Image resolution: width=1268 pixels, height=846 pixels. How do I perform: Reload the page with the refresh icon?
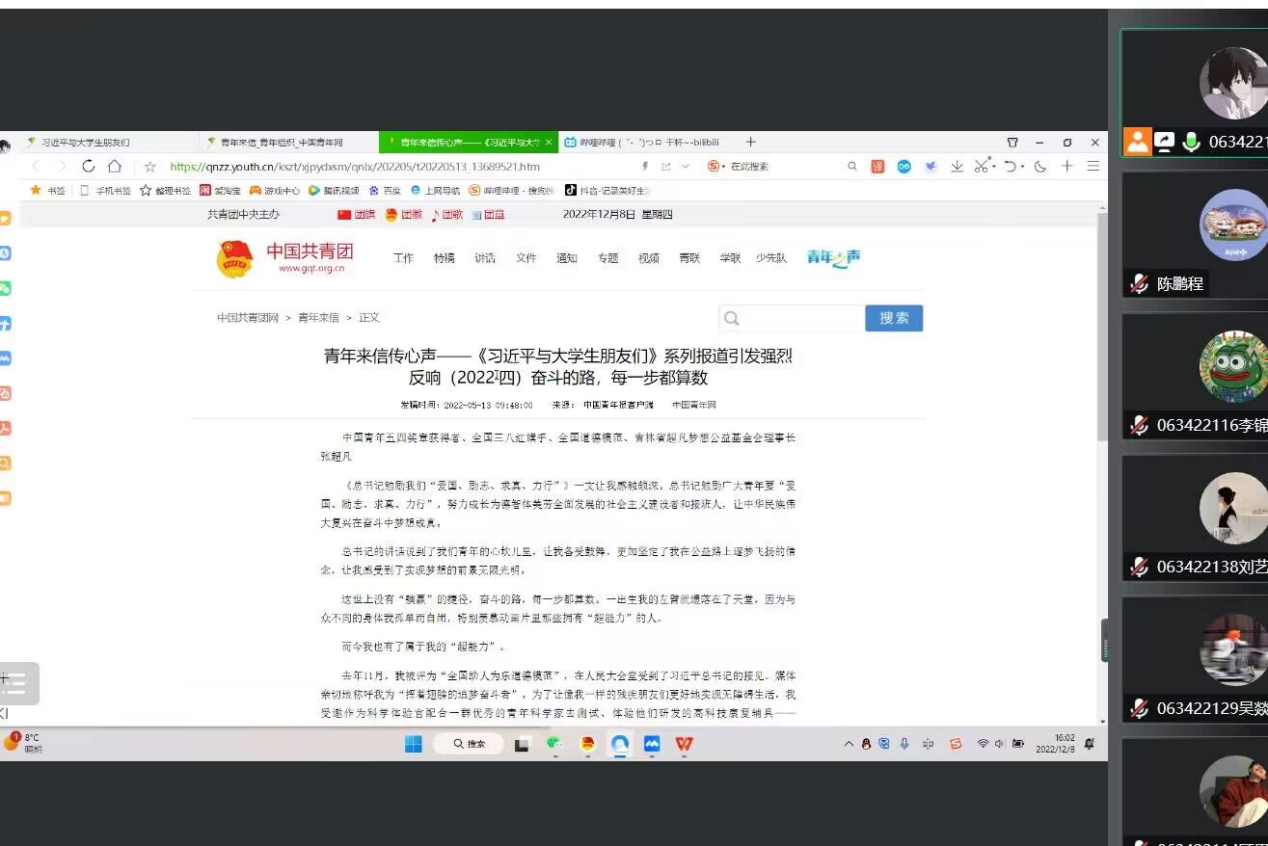pyautogui.click(x=89, y=167)
